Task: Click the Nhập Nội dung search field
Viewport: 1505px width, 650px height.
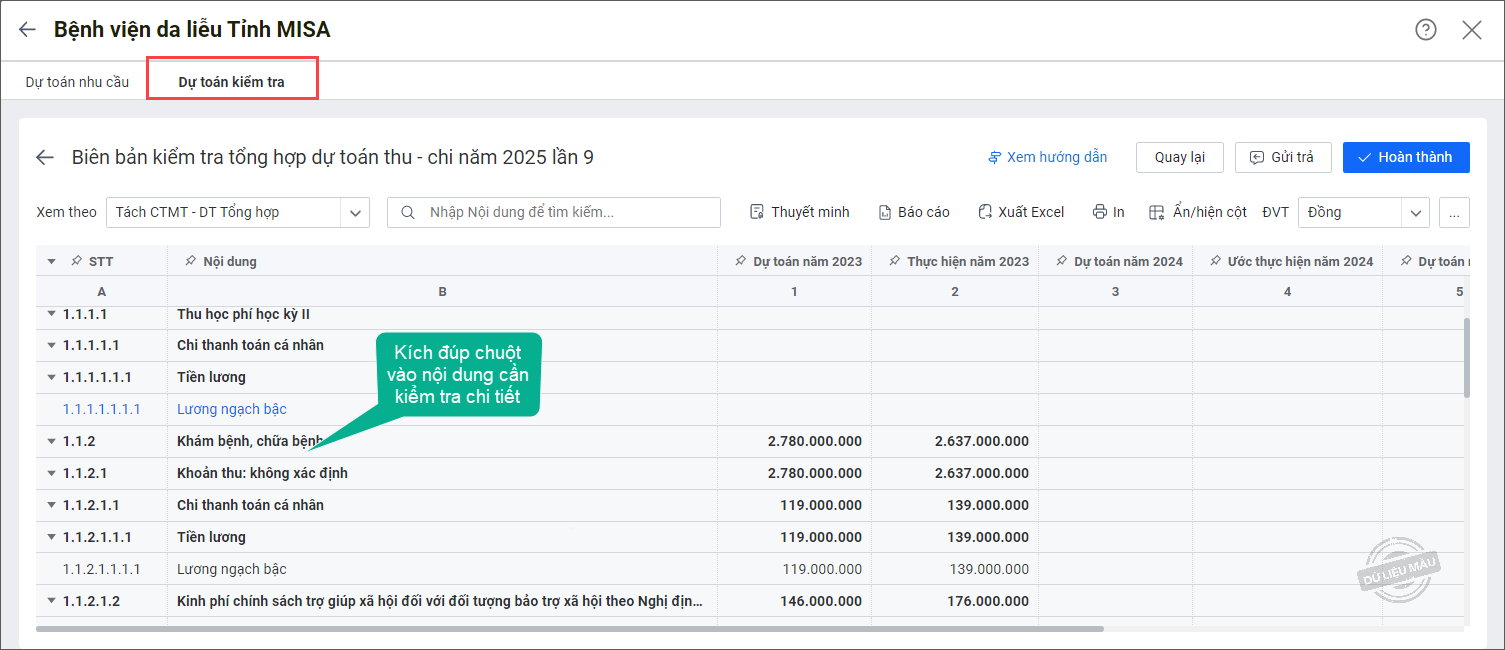Action: pos(565,212)
